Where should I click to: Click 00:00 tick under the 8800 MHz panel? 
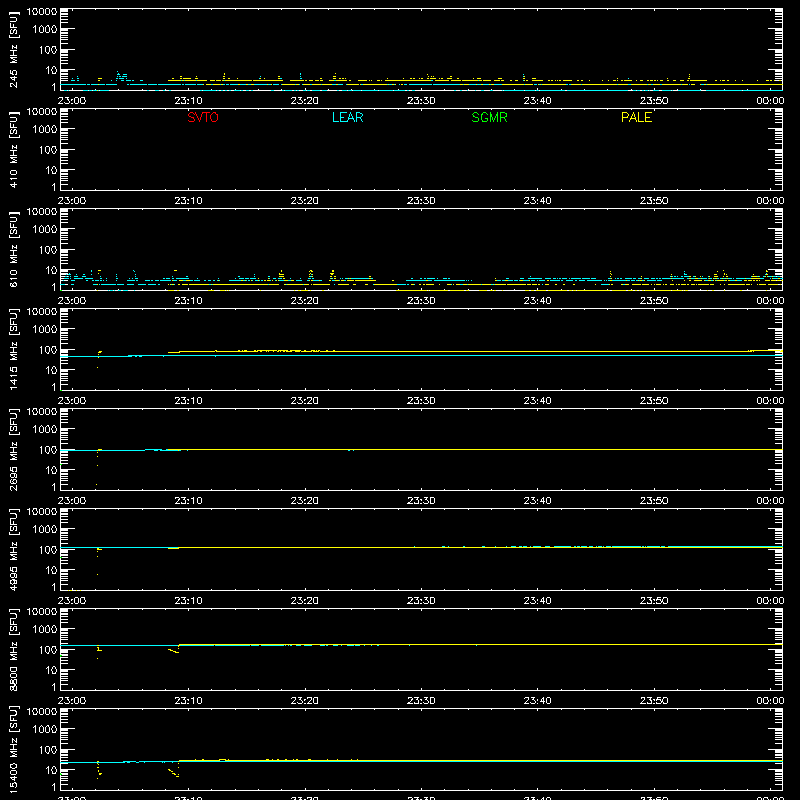click(x=770, y=701)
